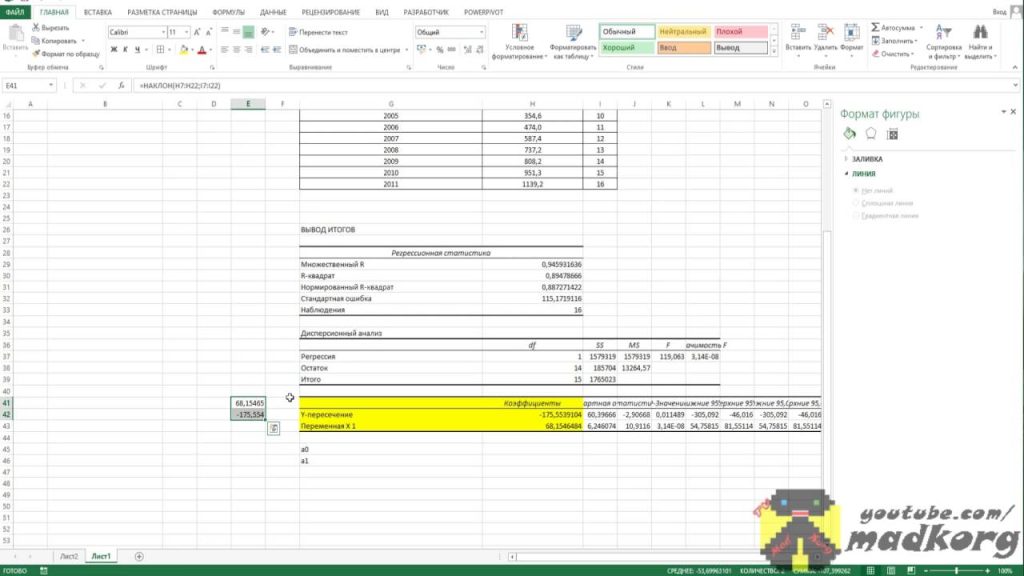Switch to the ФОРМУЛЫ ribbon tab
The image size is (1024, 576).
[228, 11]
